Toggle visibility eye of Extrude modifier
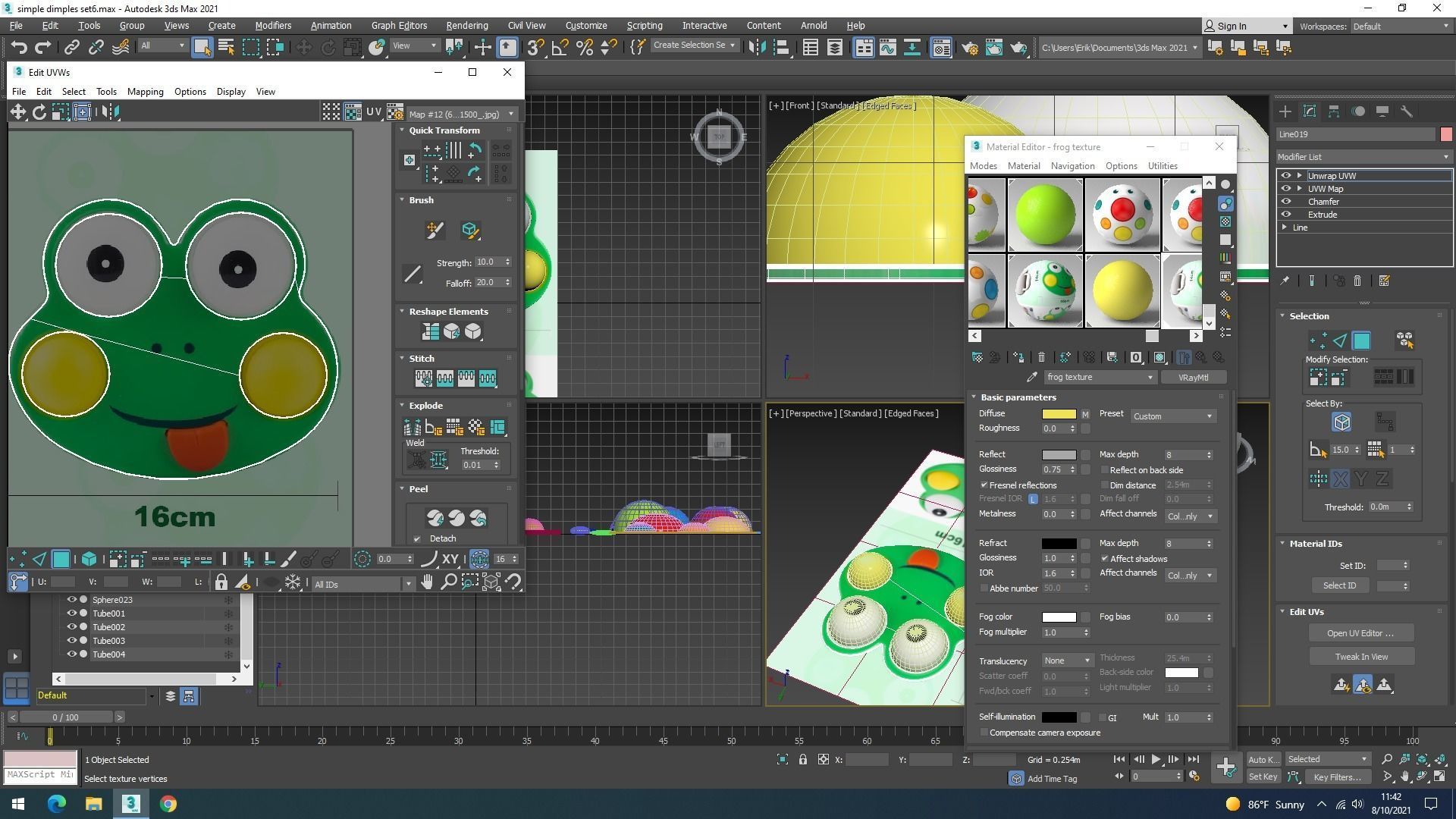This screenshot has height=819, width=1456. 1285,215
